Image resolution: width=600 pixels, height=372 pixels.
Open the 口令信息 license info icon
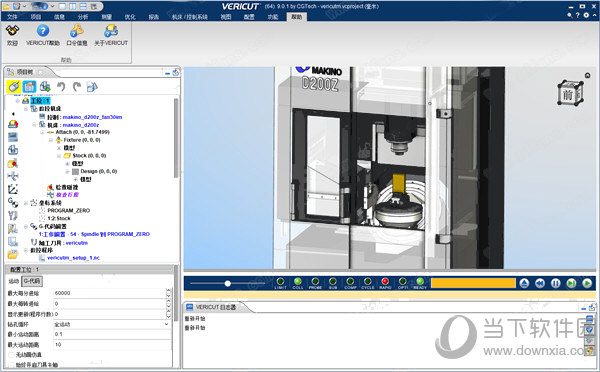pyautogui.click(x=77, y=31)
